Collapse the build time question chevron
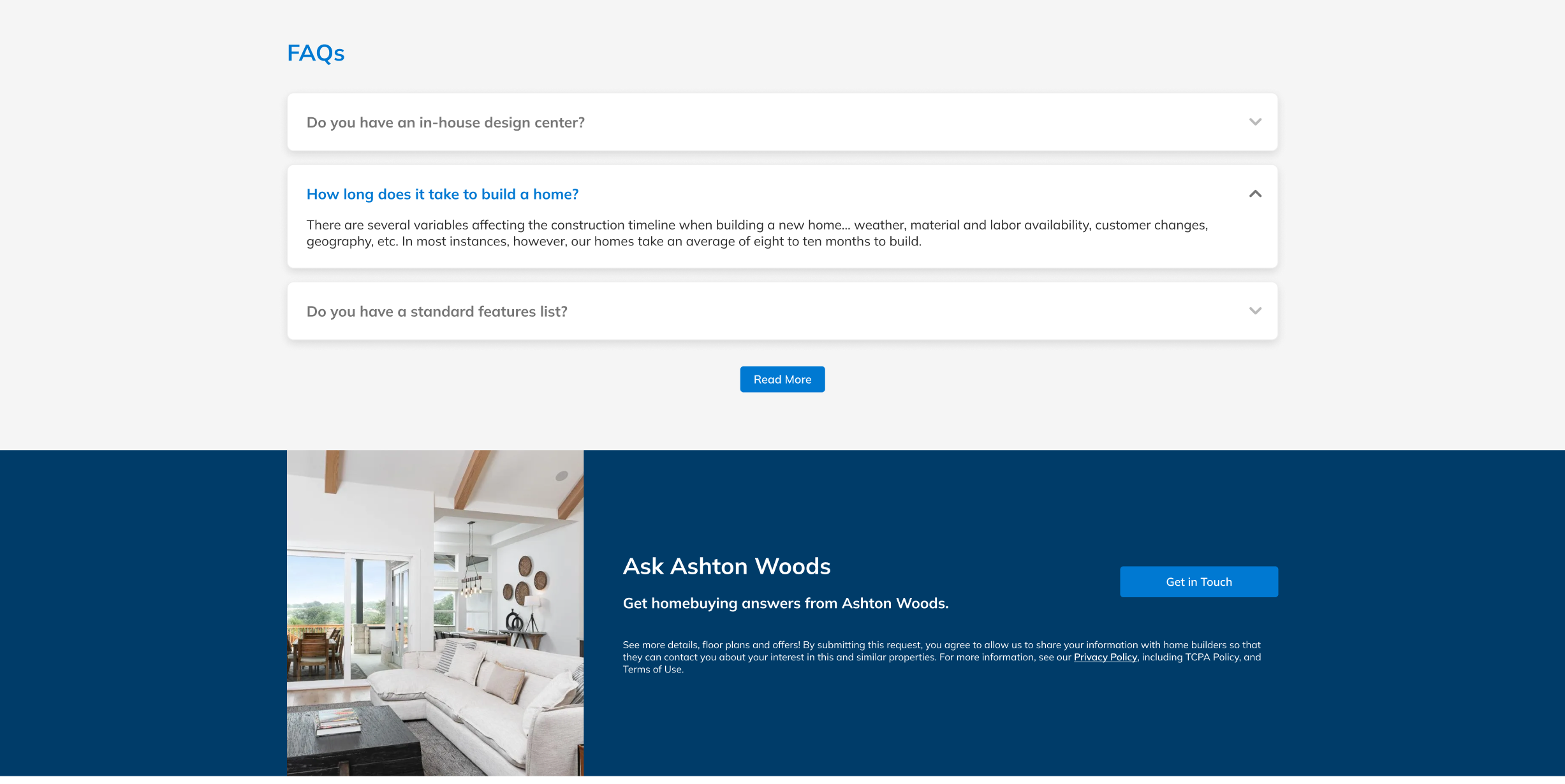Viewport: 1565px width, 784px height. pyautogui.click(x=1255, y=194)
